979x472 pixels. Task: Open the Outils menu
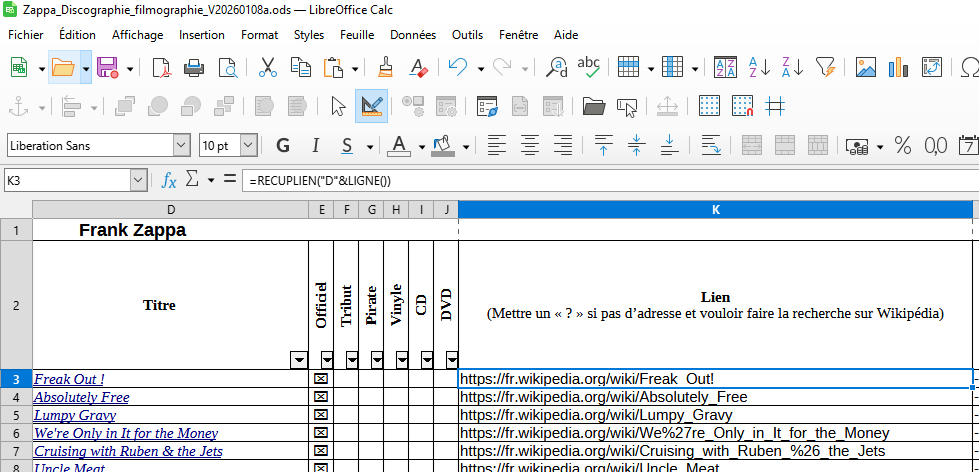point(467,35)
